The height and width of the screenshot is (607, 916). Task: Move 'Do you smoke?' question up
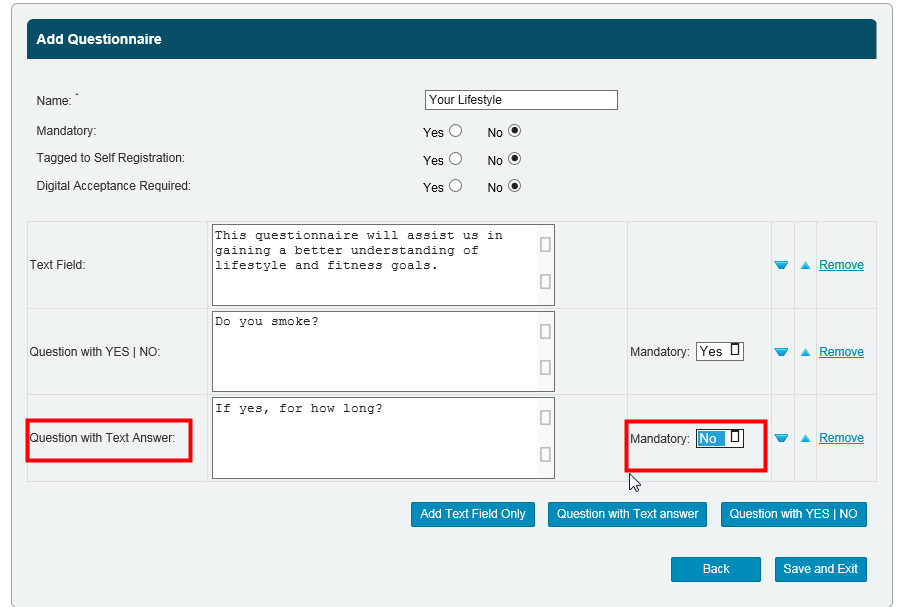coord(805,352)
